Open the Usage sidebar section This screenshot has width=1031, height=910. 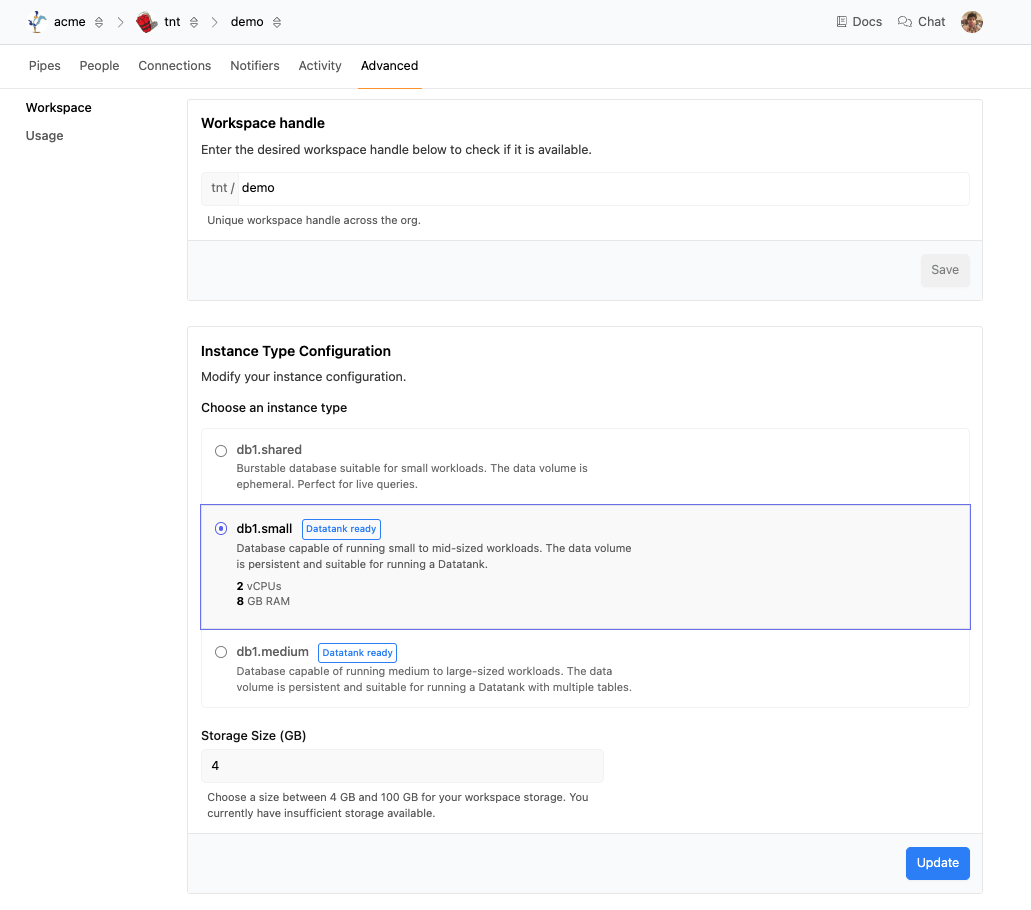tap(45, 136)
